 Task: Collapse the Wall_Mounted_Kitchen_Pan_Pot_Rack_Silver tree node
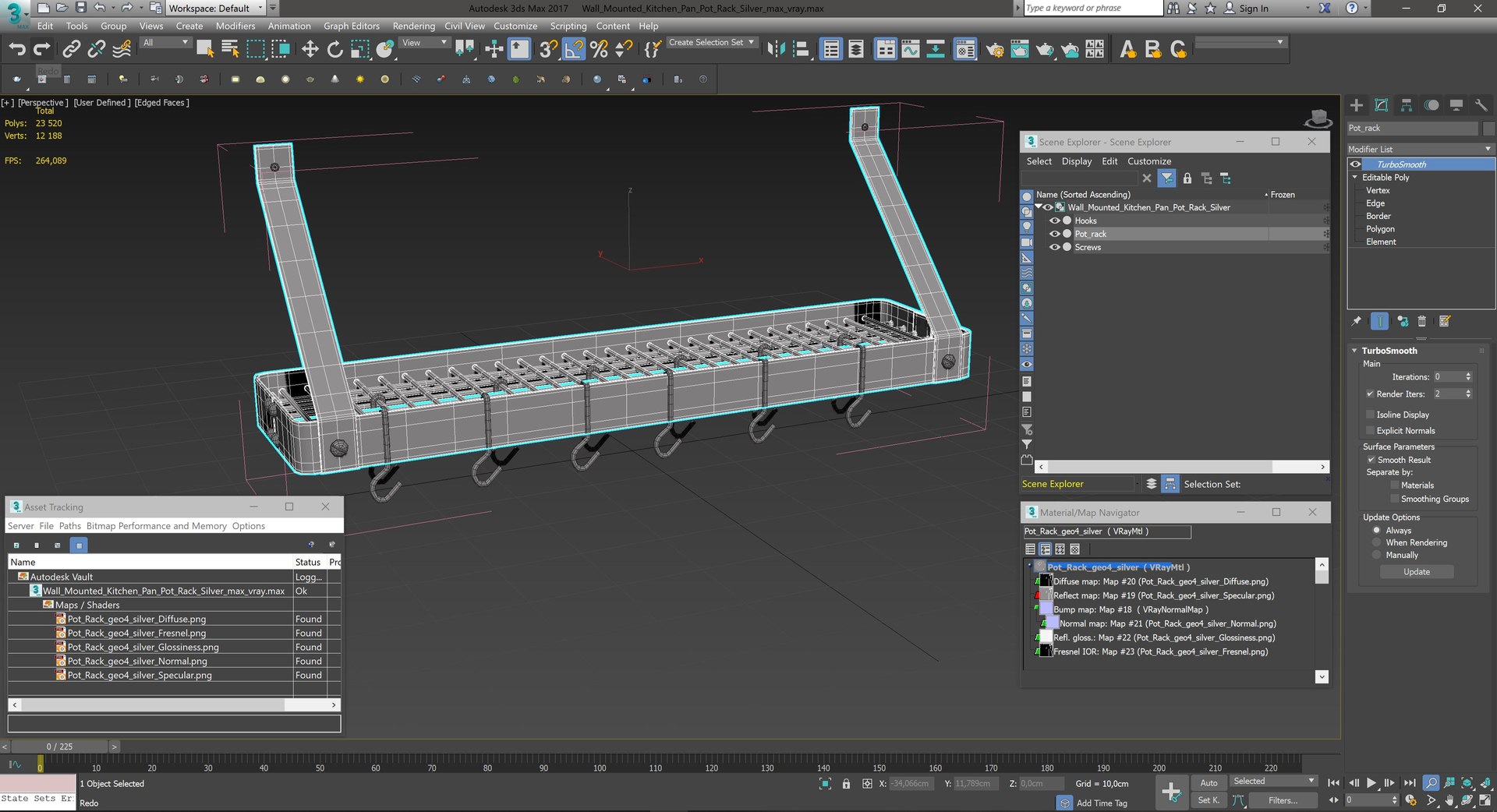[1039, 207]
